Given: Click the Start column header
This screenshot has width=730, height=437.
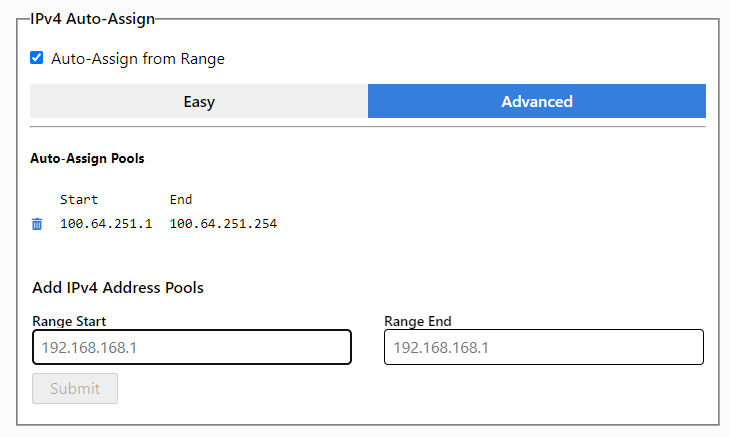Looking at the screenshot, I should click(x=79, y=200).
